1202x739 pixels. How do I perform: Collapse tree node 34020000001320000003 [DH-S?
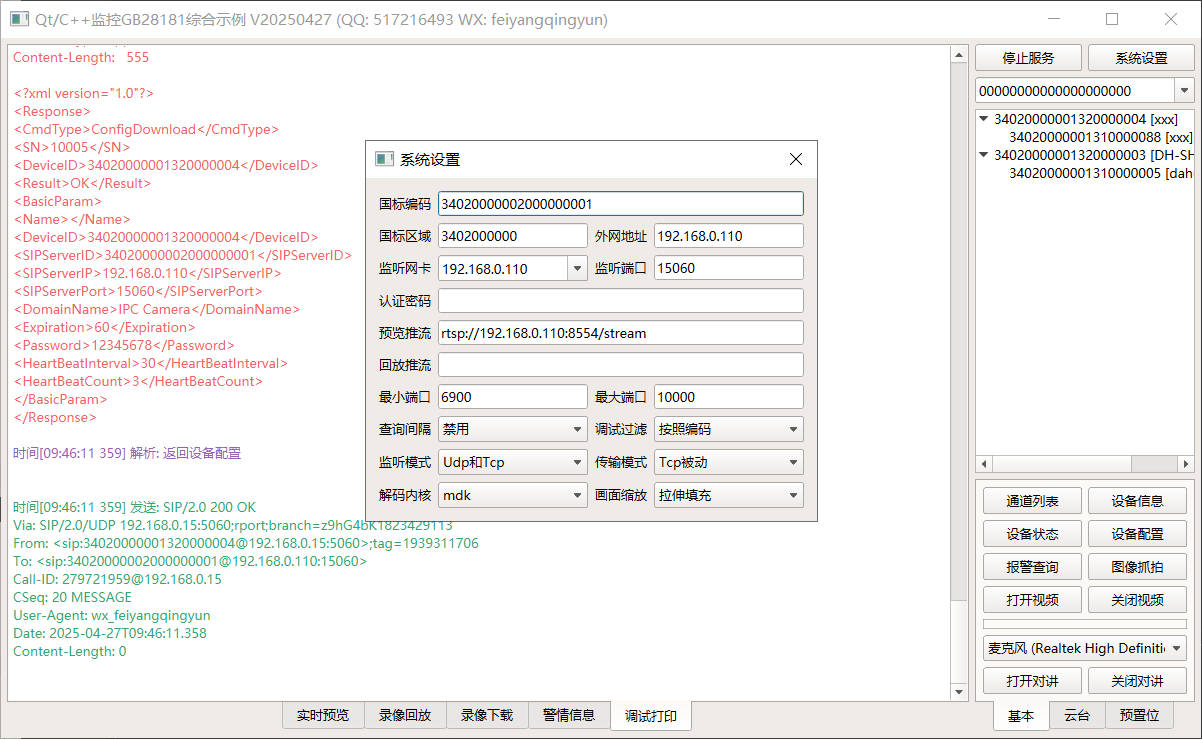[984, 155]
